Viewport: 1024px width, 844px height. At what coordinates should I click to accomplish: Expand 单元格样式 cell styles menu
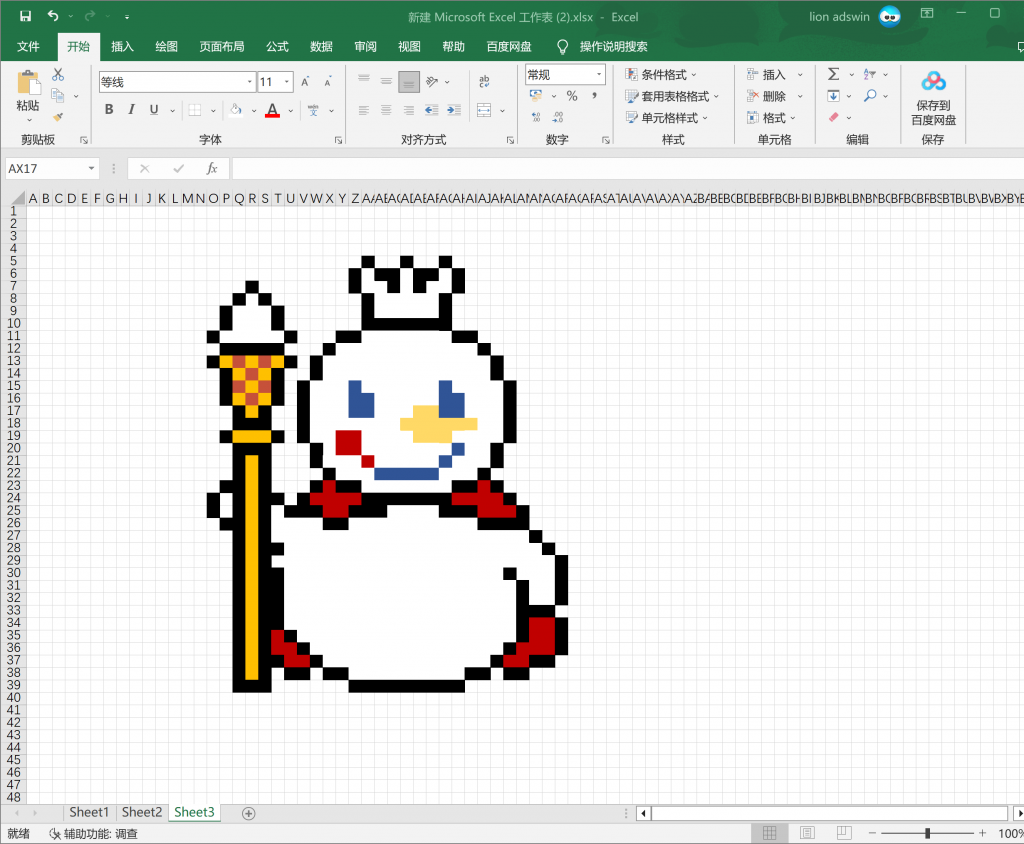tap(667, 118)
